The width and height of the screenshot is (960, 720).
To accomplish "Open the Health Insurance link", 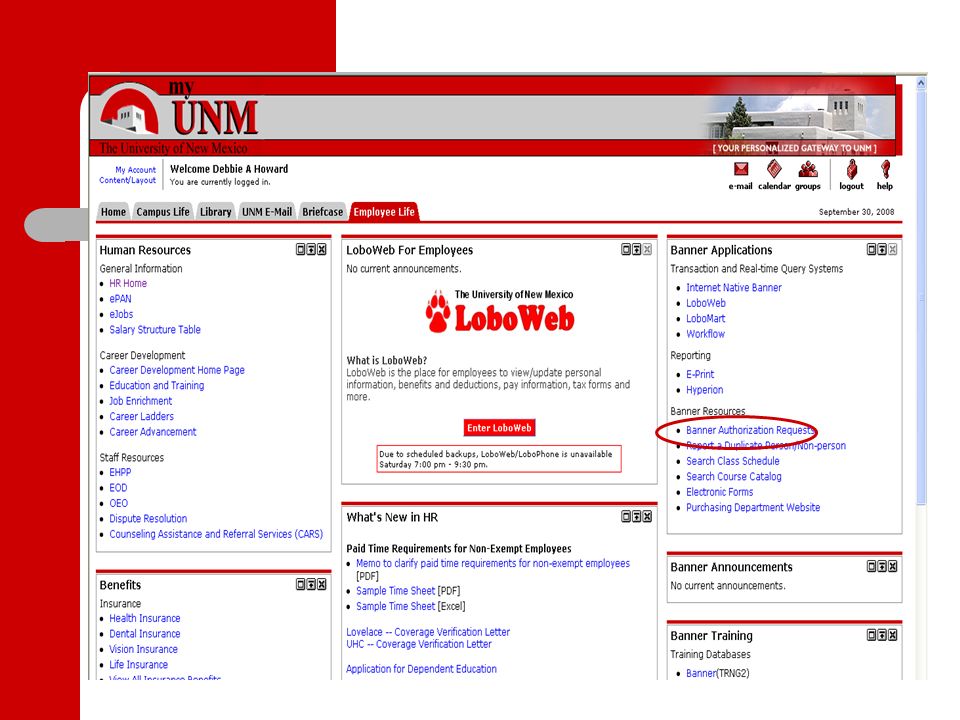I will (x=144, y=618).
